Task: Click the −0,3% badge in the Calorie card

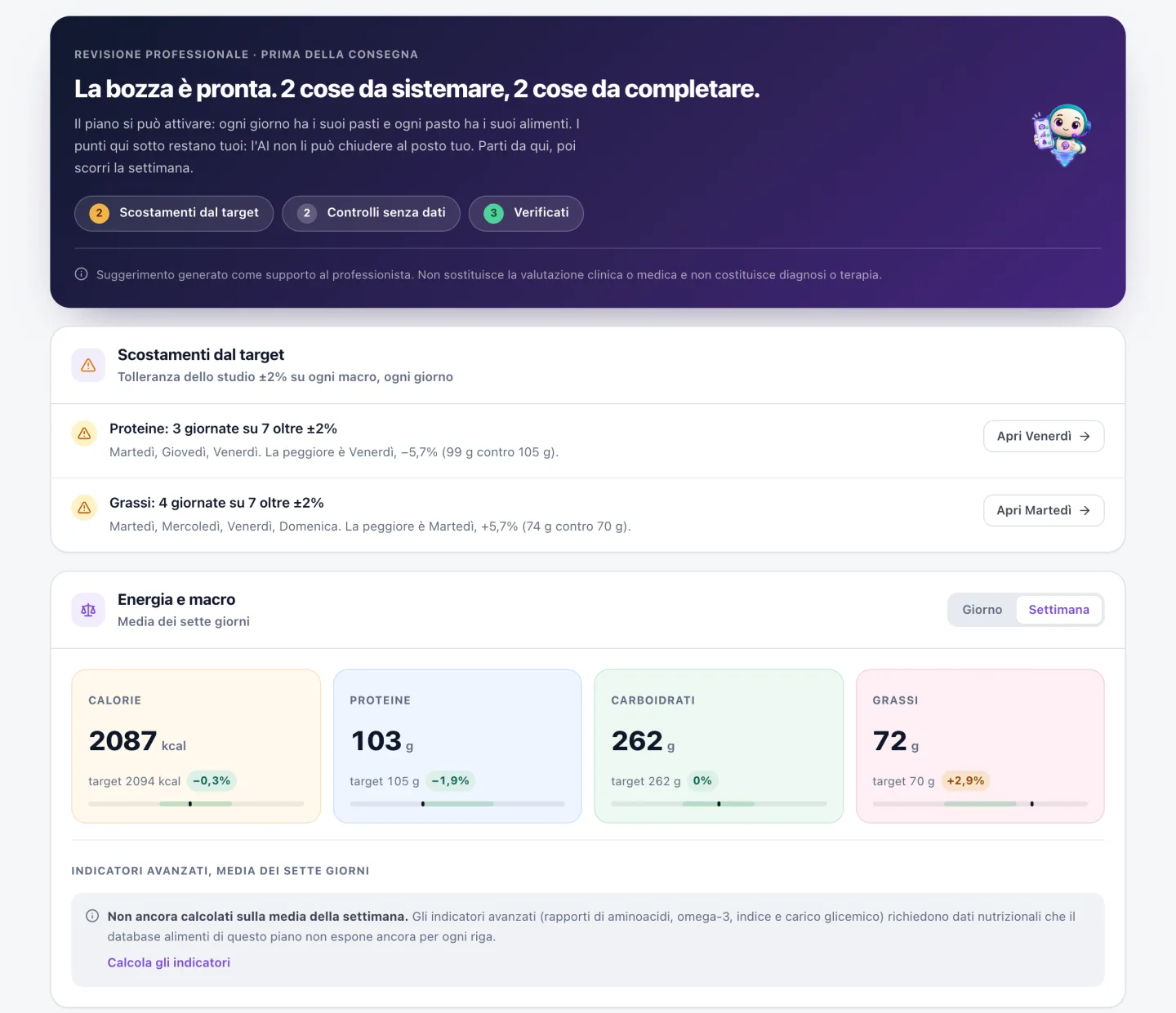Action: pyautogui.click(x=212, y=781)
